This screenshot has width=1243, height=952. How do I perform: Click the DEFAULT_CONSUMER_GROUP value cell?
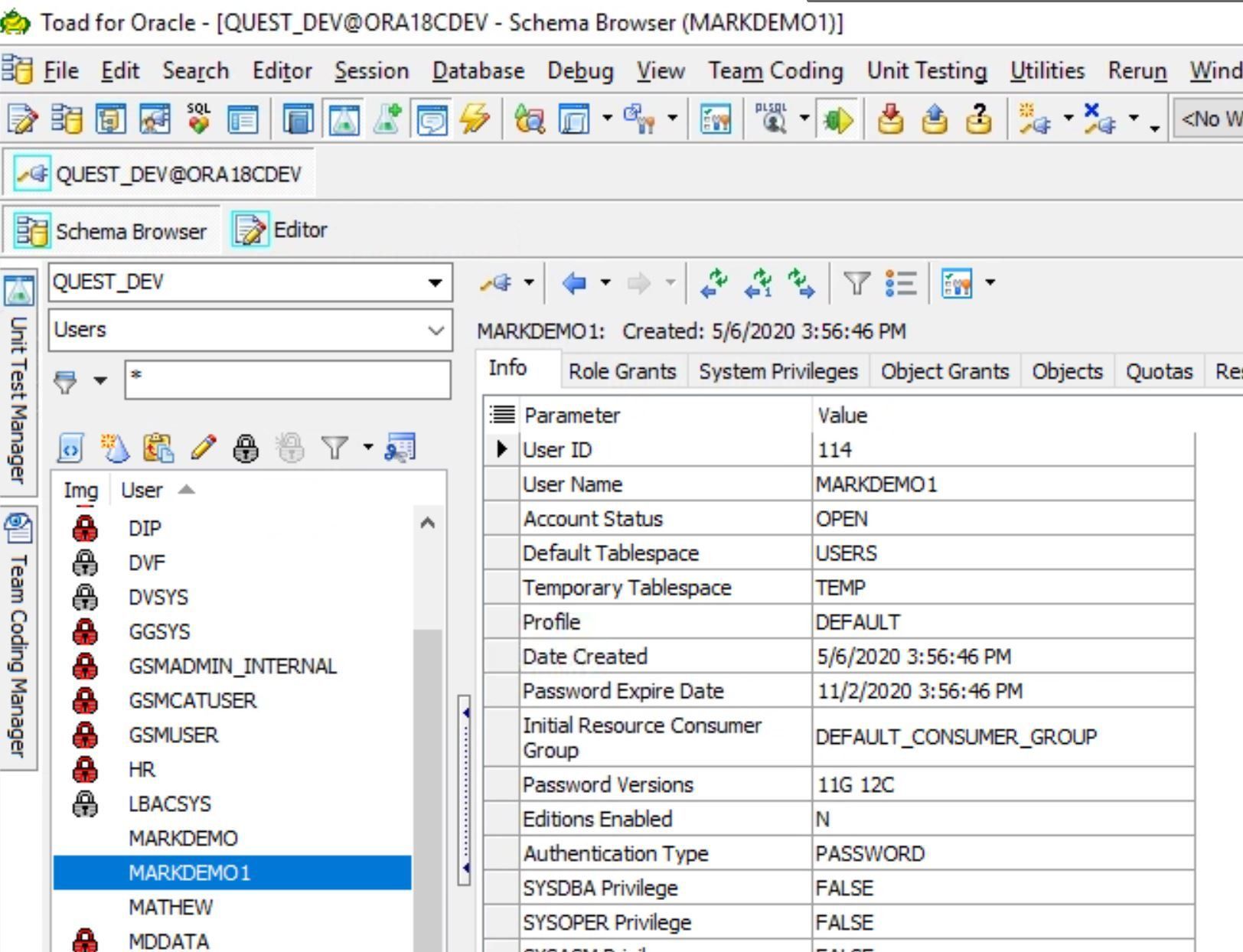[x=1003, y=737]
